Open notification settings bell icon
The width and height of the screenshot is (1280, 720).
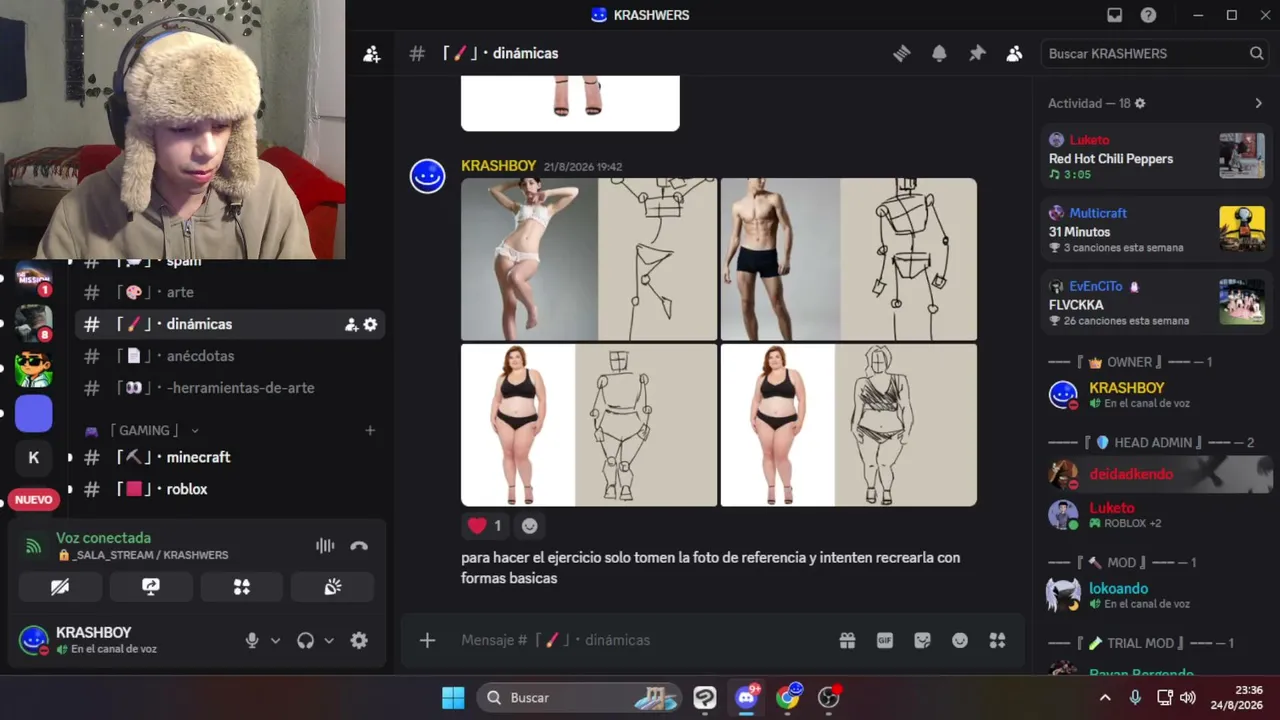[x=939, y=54]
